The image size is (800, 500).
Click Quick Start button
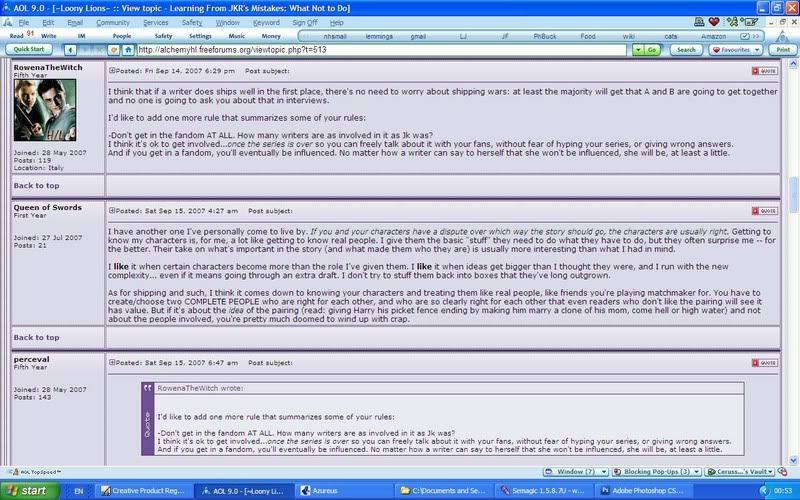tap(28, 49)
